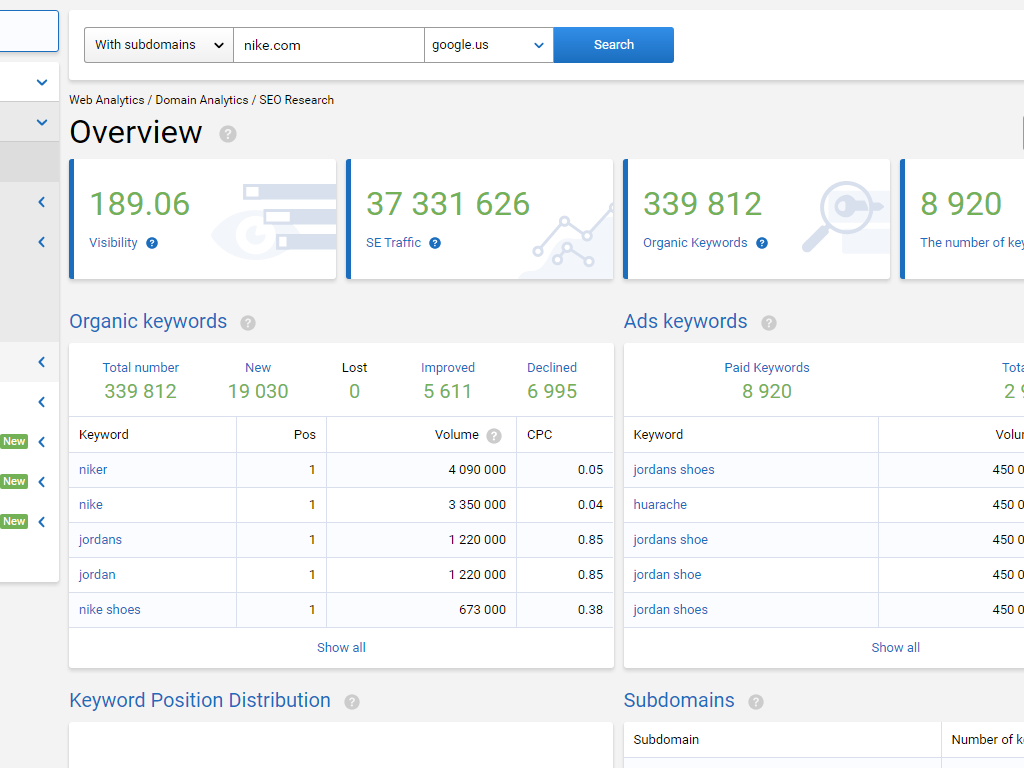Viewport: 1024px width, 768px height.
Task: Open Domain Analytics in the breadcrumb
Action: [x=202, y=100]
